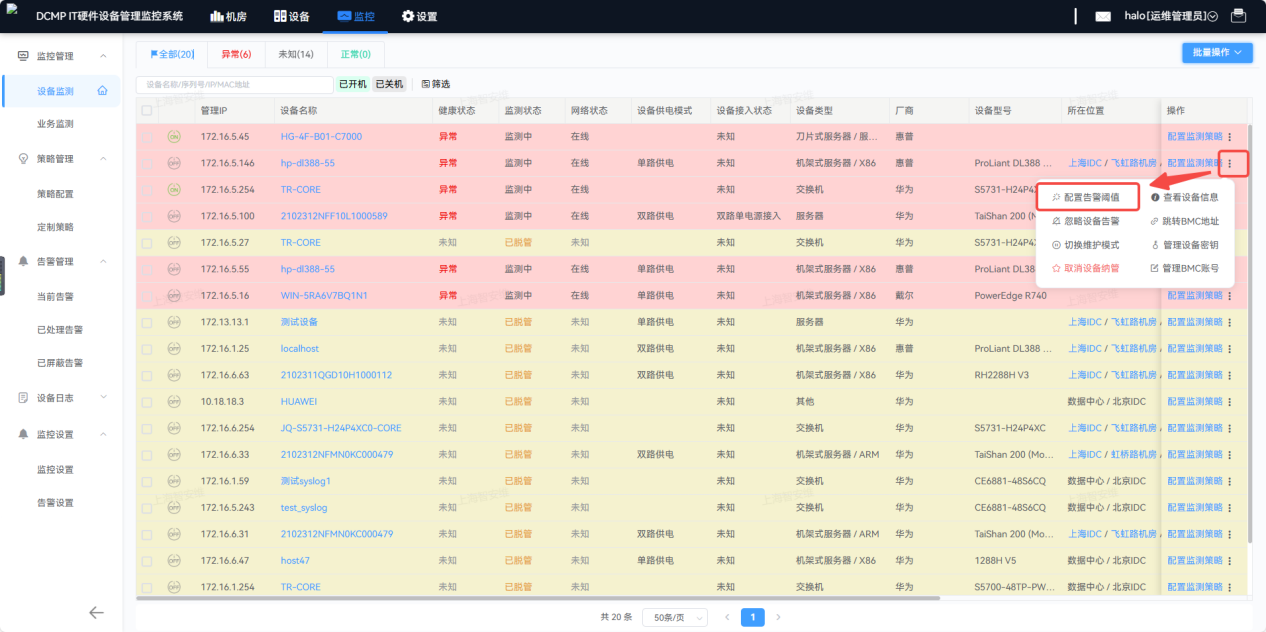
Task: Open device link WIN-5RA6V7BQ1N1
Action: [324, 296]
